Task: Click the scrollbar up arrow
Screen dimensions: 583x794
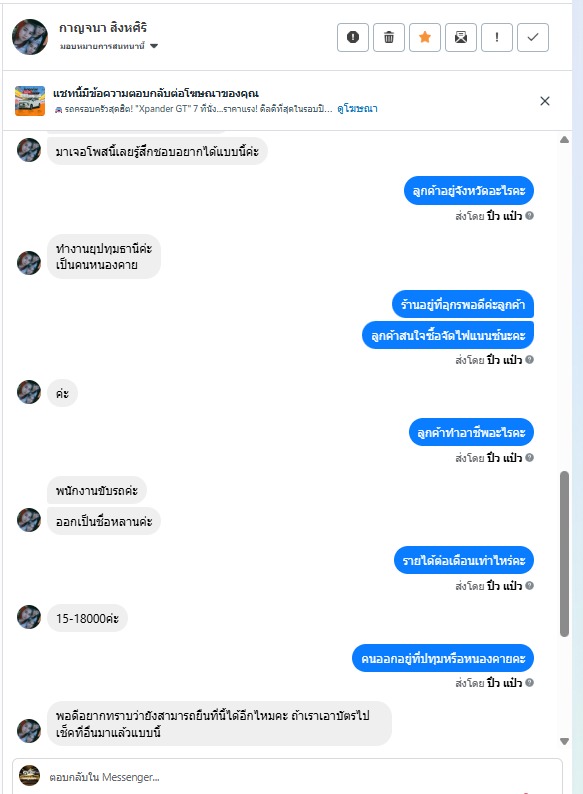Action: pos(564,140)
